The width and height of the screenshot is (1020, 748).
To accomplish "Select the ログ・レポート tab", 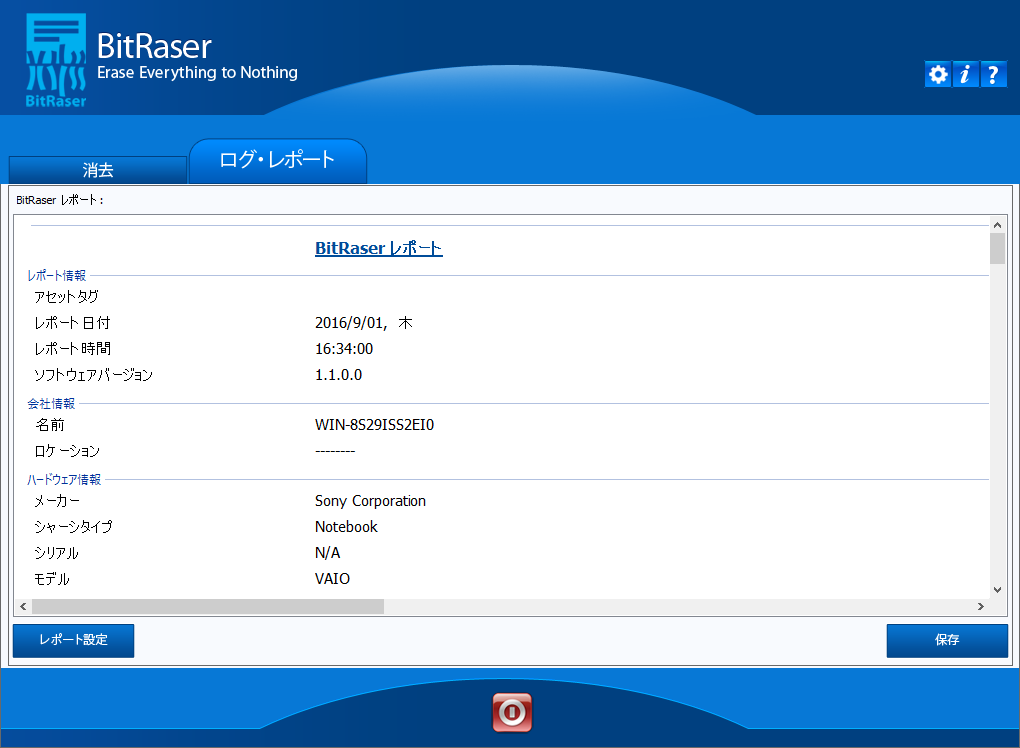I will [x=277, y=160].
